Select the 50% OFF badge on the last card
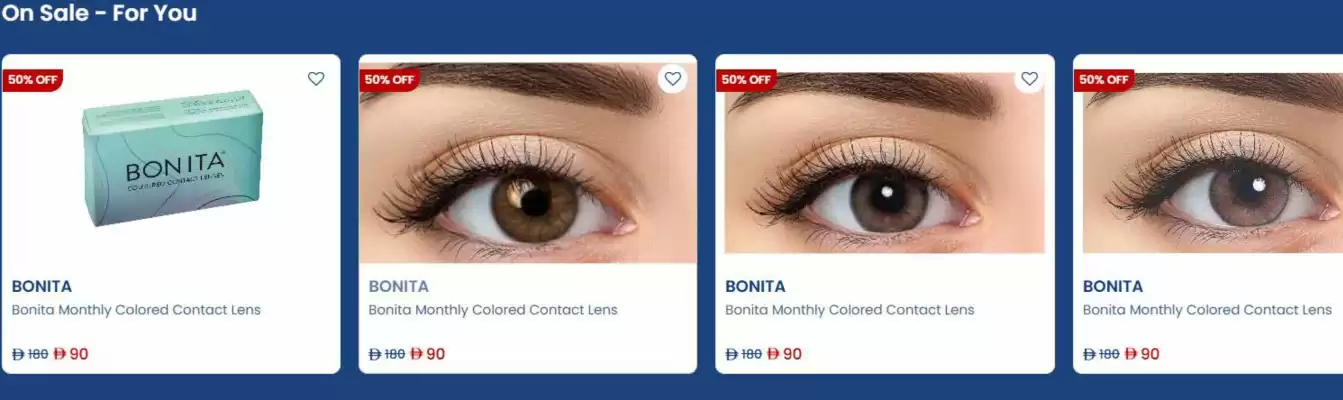 pyautogui.click(x=1104, y=80)
